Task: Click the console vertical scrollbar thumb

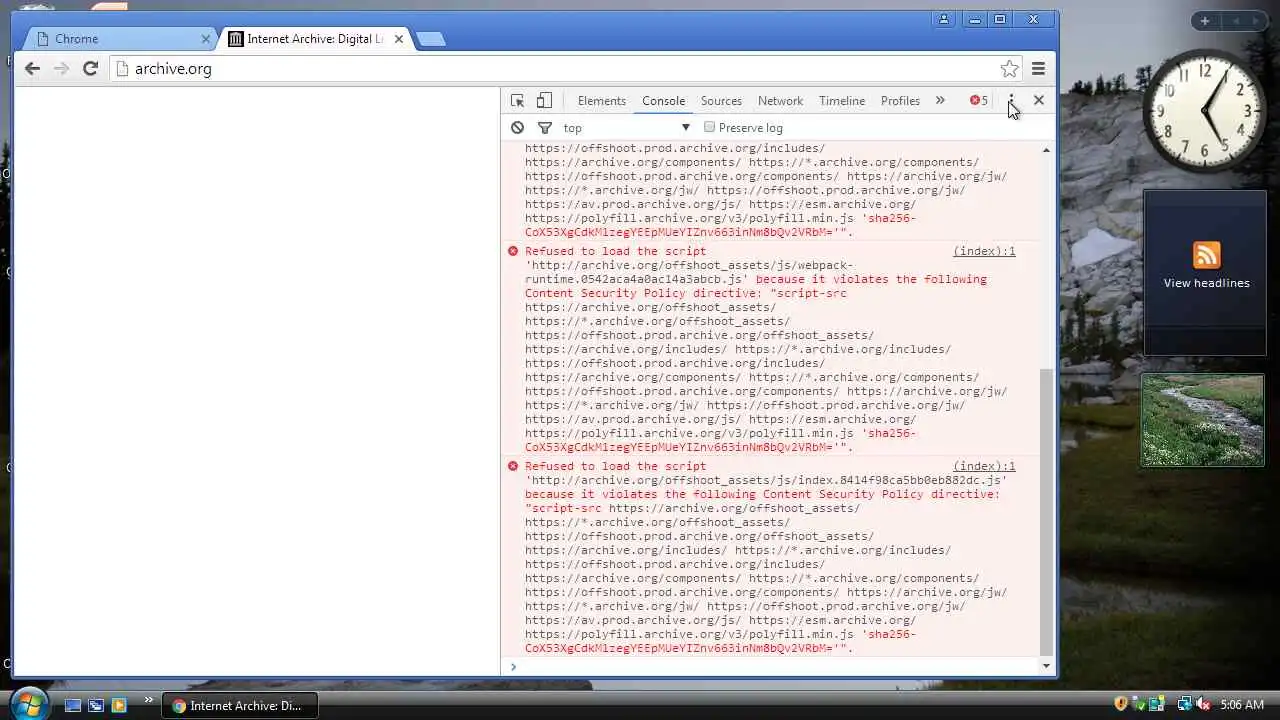Action: pos(1047,511)
